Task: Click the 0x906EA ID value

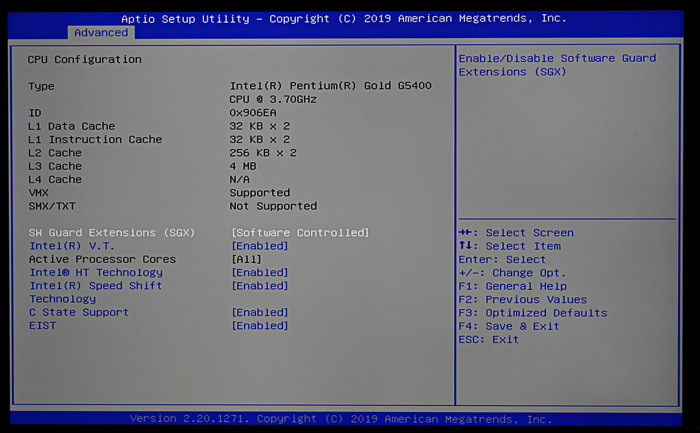Action: pyautogui.click(x=253, y=112)
